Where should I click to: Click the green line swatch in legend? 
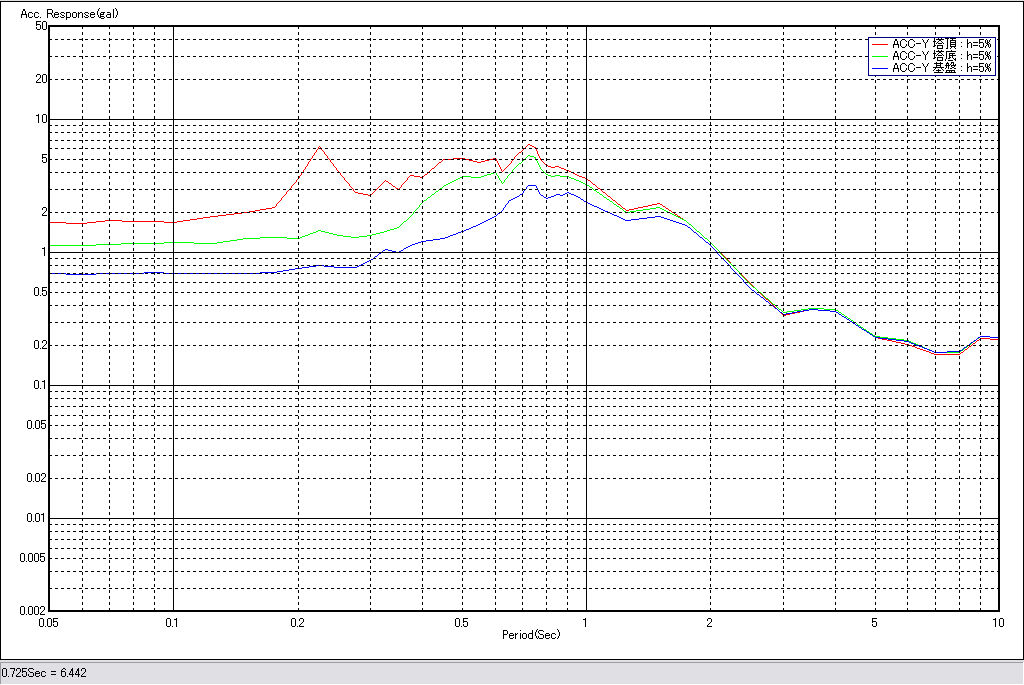point(880,56)
